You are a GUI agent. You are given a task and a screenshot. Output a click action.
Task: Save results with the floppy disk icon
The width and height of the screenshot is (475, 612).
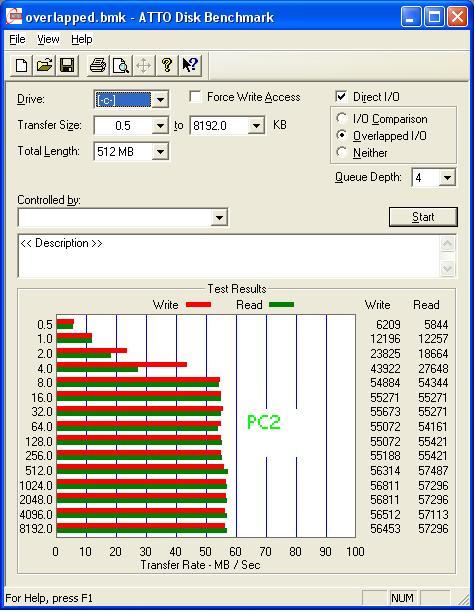coord(67,65)
